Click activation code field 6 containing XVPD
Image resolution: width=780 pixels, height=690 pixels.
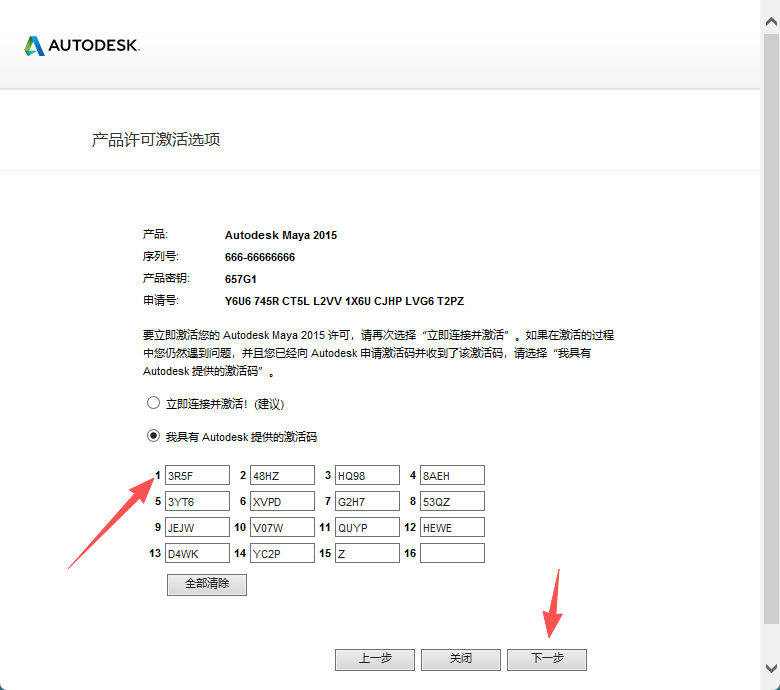tap(283, 501)
